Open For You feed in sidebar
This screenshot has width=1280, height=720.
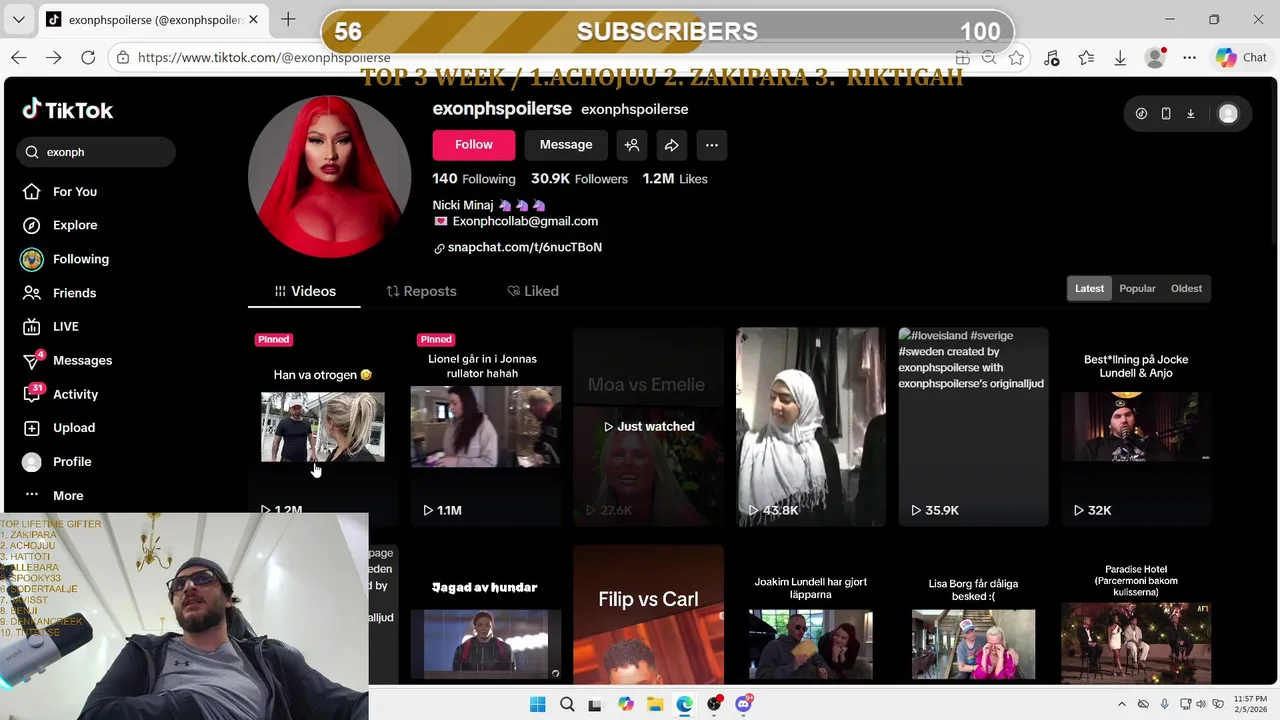61,192
